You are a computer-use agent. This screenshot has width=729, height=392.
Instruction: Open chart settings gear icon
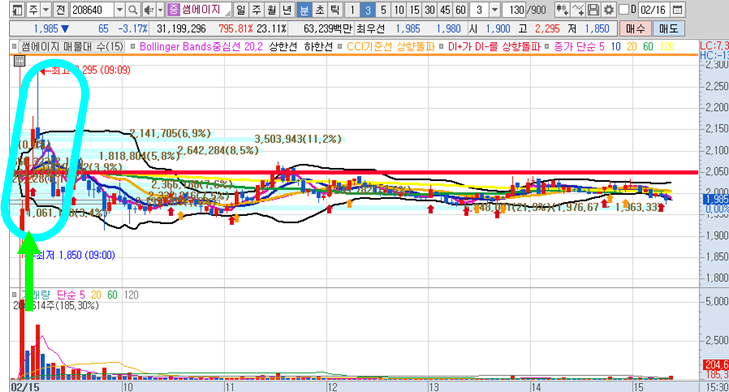tap(609, 9)
